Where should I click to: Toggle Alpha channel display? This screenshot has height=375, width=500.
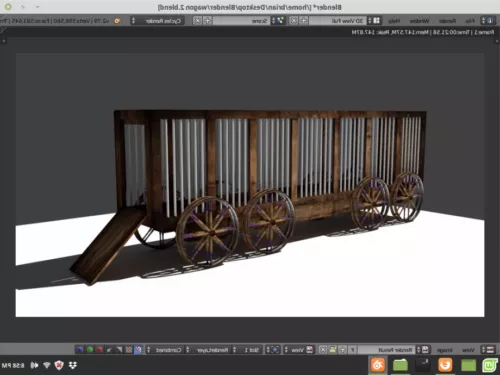tap(119, 350)
